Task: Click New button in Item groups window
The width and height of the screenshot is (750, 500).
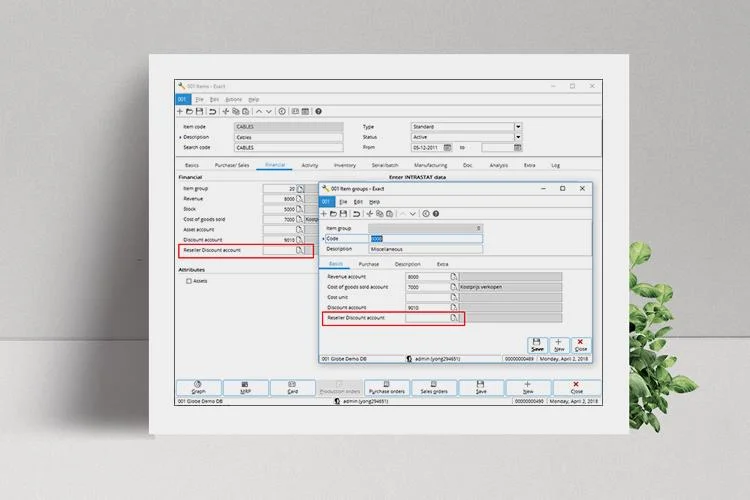Action: point(559,345)
